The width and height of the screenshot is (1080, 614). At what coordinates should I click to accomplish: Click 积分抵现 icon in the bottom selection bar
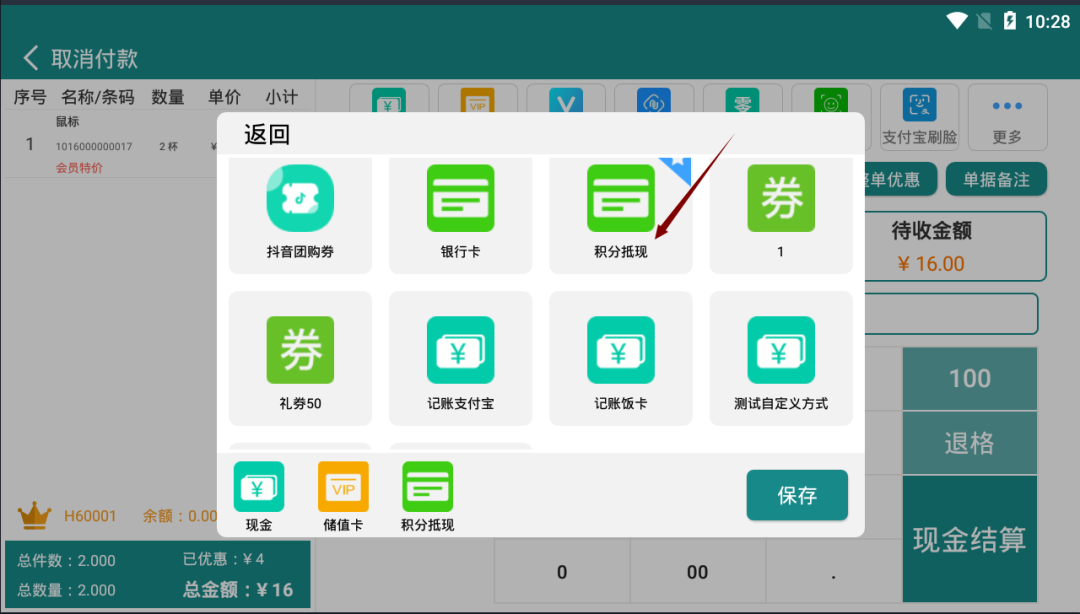point(427,488)
